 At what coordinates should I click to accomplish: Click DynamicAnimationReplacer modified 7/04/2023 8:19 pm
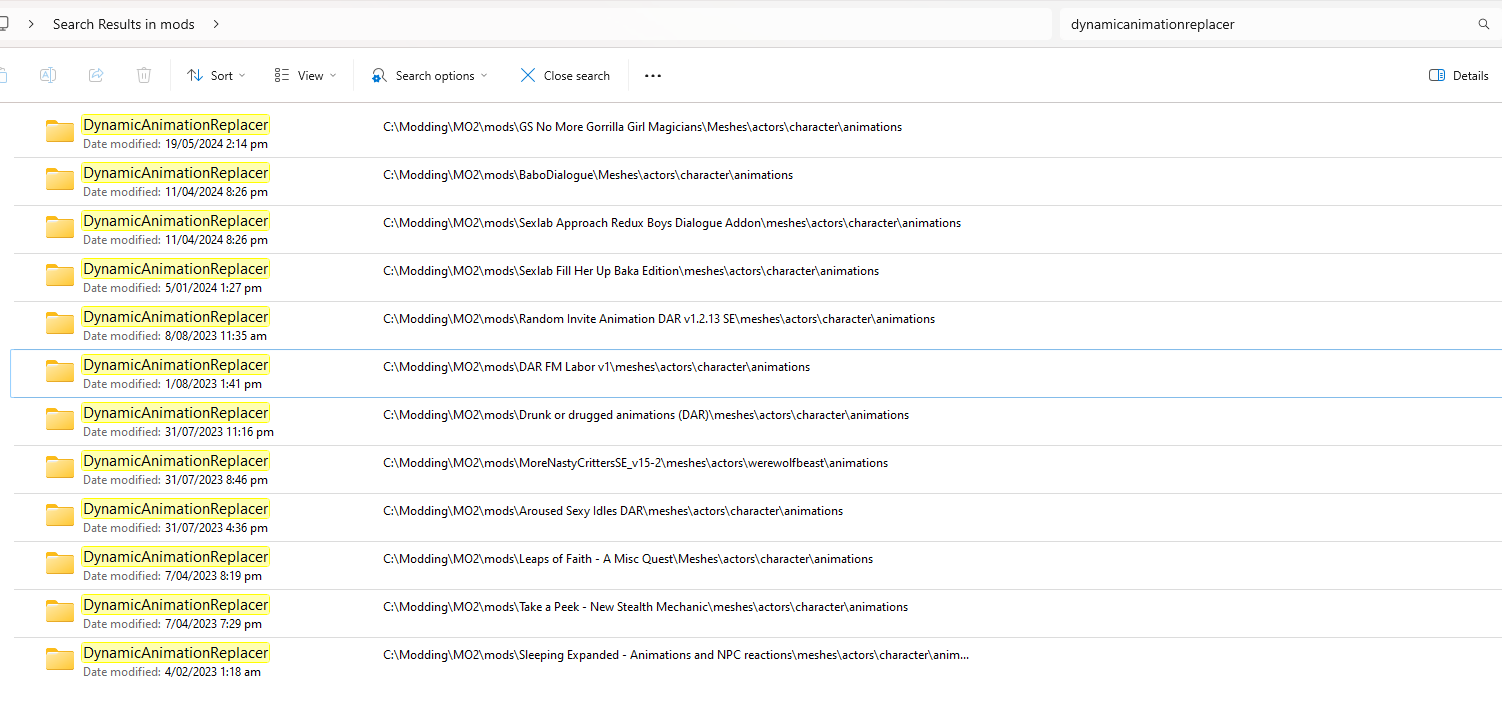click(x=176, y=557)
